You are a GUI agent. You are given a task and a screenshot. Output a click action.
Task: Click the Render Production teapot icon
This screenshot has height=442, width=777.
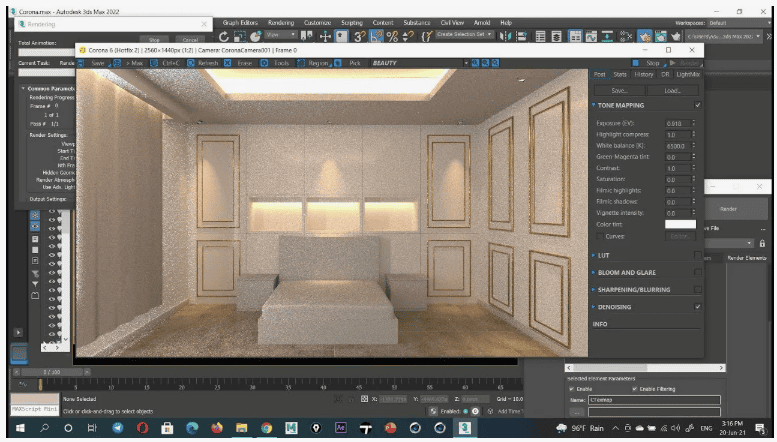point(676,36)
